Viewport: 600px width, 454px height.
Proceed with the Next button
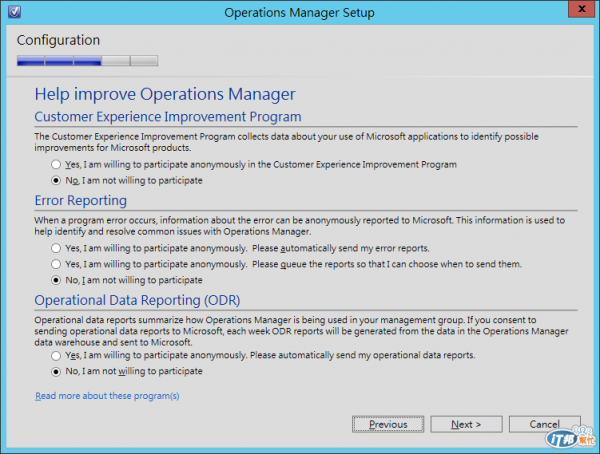[466, 424]
